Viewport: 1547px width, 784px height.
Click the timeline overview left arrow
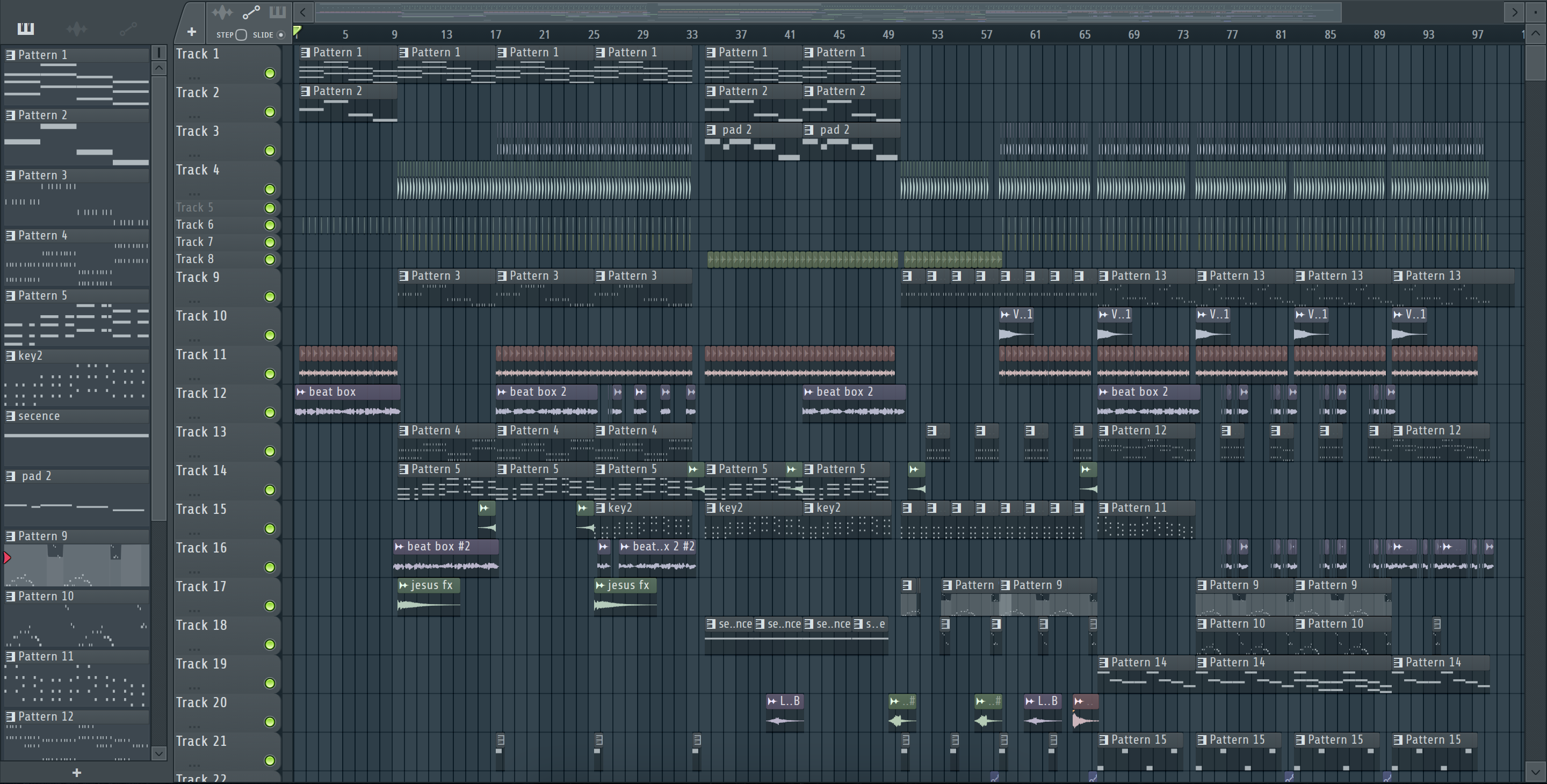pyautogui.click(x=303, y=12)
